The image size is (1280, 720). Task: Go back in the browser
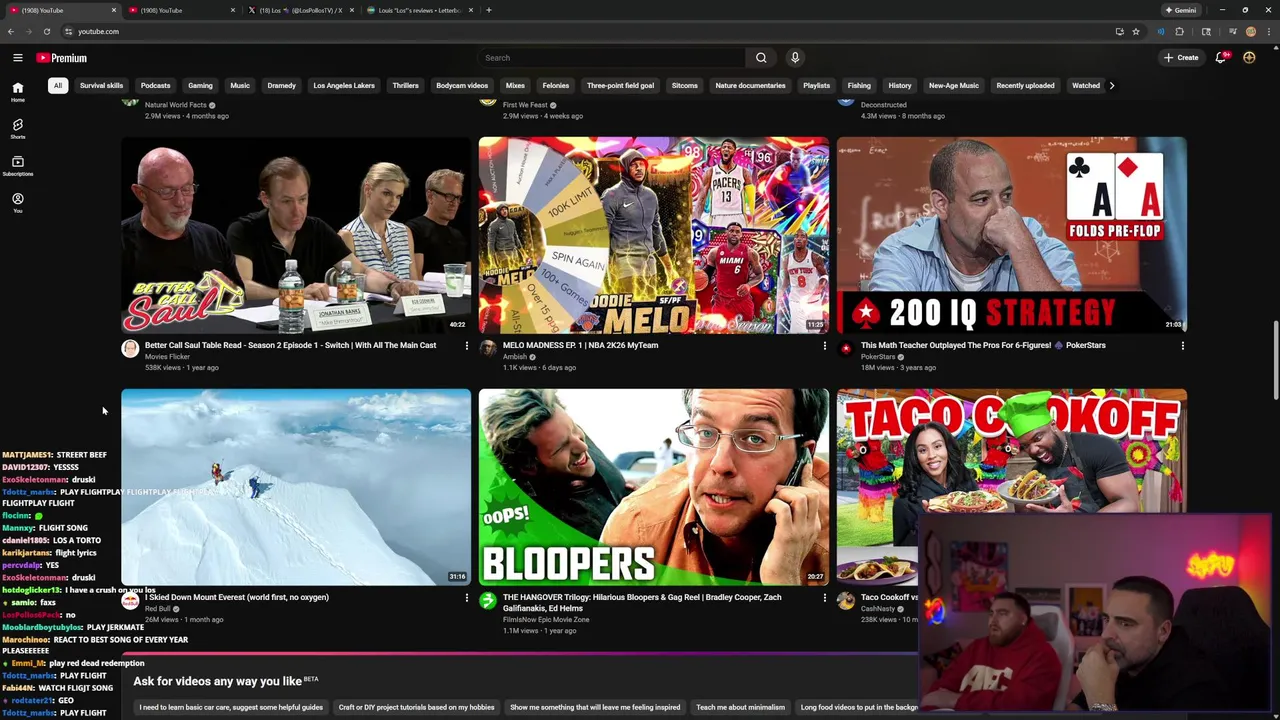click(11, 31)
